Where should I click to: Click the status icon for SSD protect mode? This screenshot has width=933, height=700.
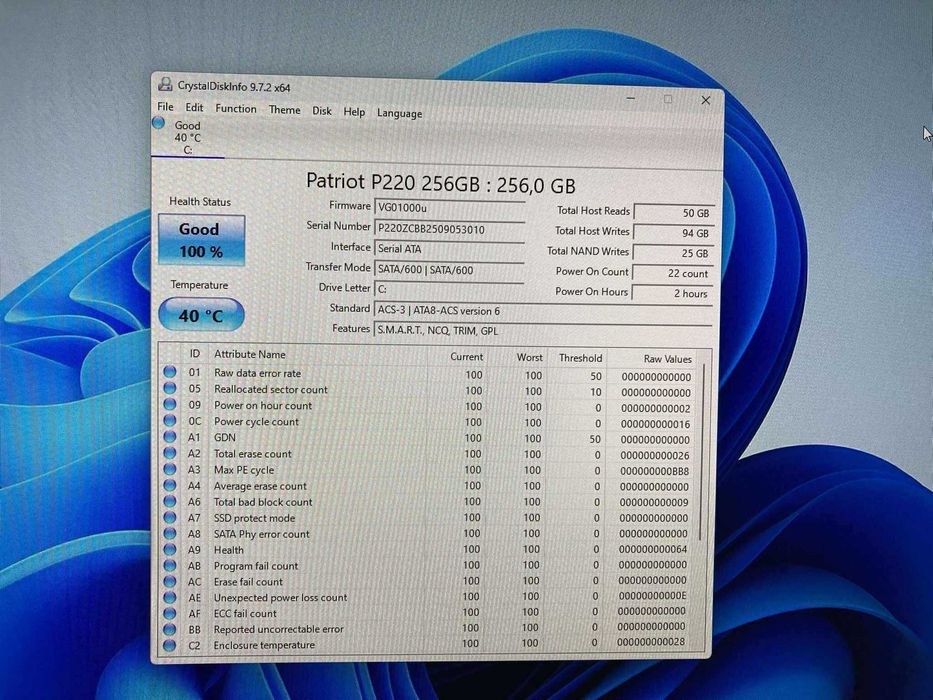(170, 517)
